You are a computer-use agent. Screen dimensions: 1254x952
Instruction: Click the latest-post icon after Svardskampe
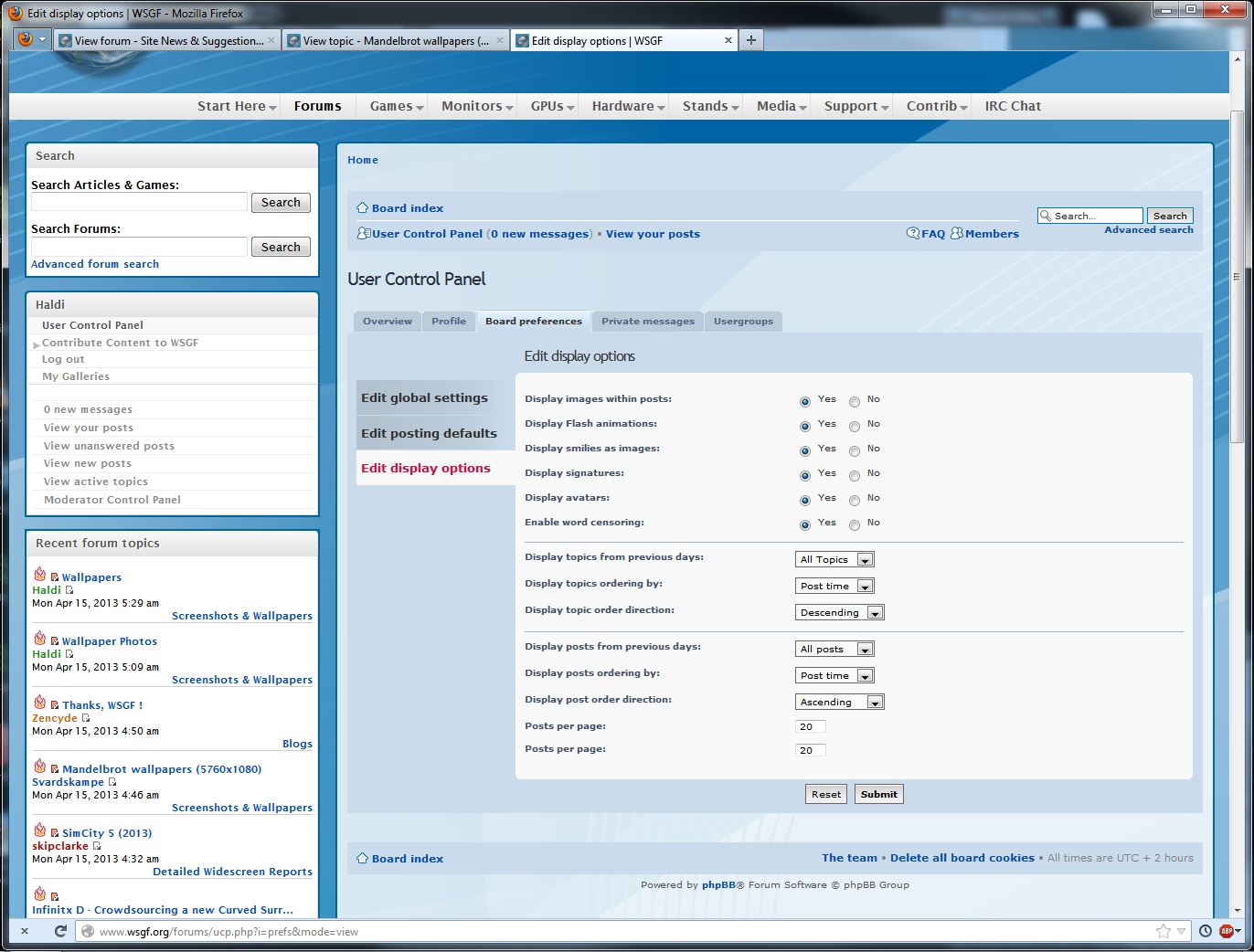(112, 782)
